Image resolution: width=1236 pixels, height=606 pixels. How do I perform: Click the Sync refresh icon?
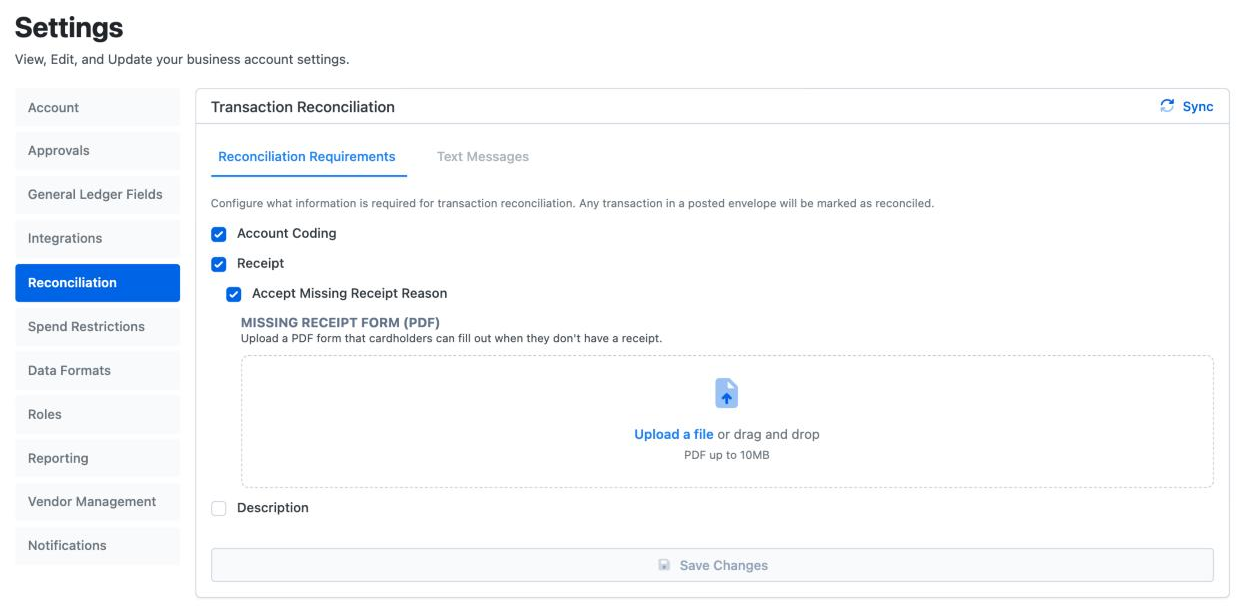point(1167,106)
